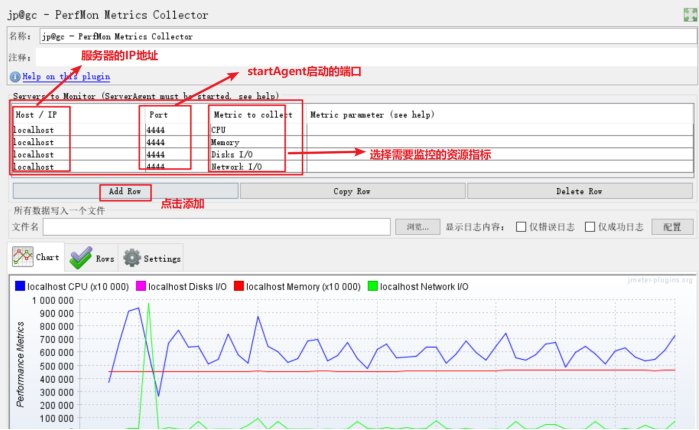Viewport: 699px width, 430px height.
Task: Click the localhost Disks I/O legend label
Action: (187, 287)
